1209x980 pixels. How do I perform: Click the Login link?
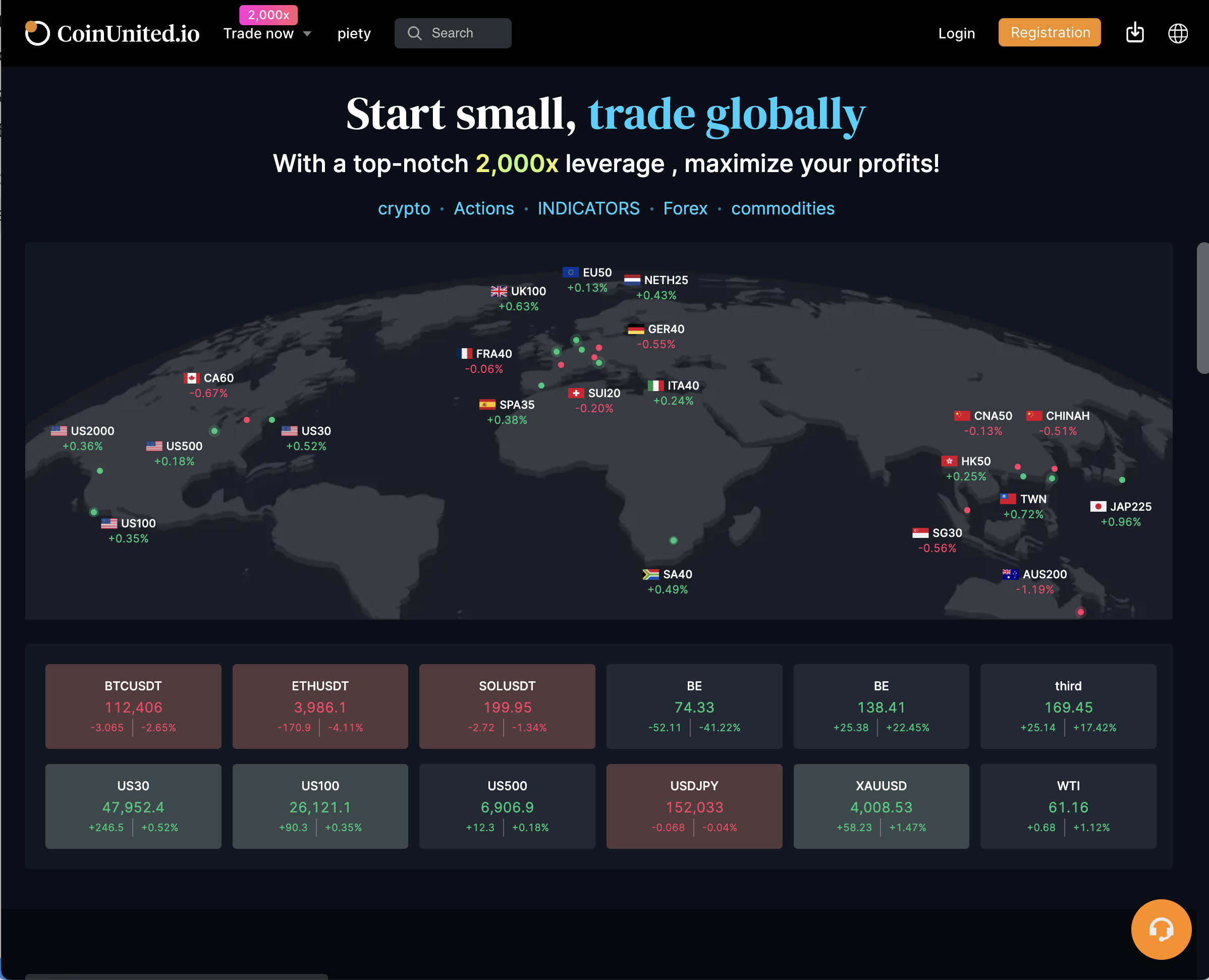pyautogui.click(x=956, y=33)
